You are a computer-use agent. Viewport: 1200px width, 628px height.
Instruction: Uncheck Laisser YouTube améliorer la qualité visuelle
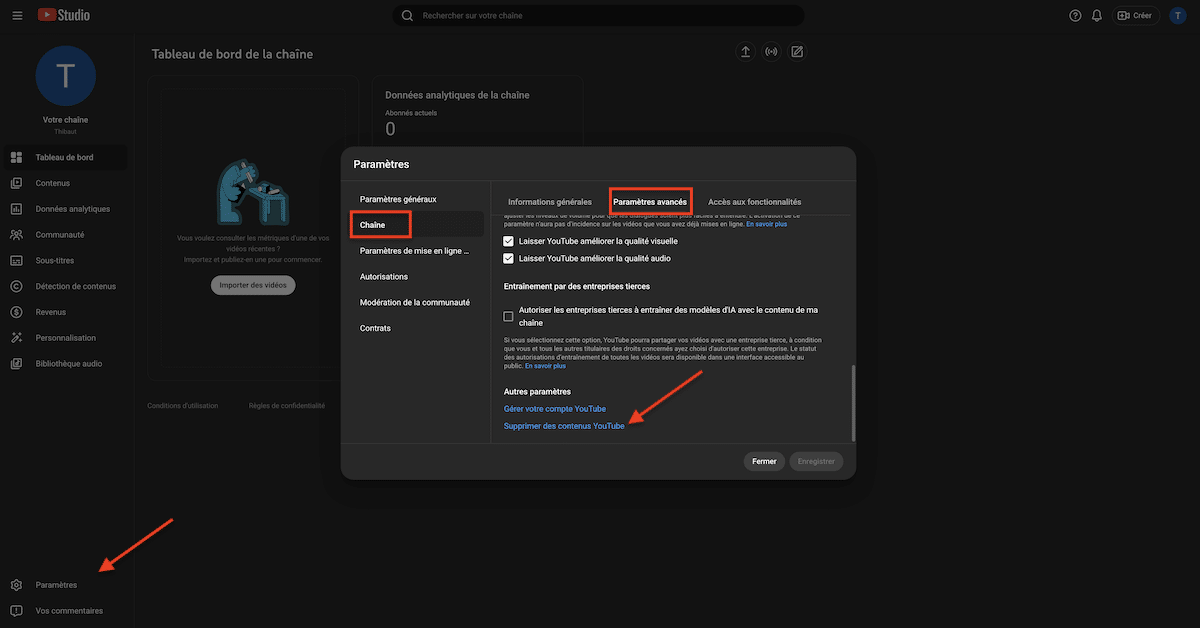(509, 242)
